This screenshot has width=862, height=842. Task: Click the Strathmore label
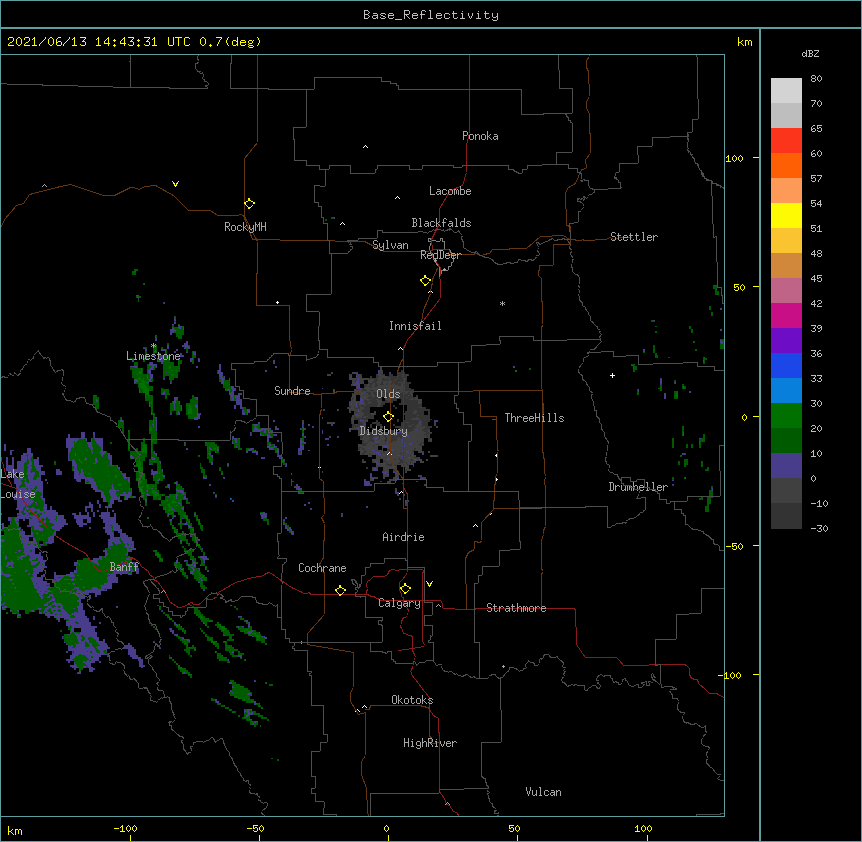click(516, 608)
